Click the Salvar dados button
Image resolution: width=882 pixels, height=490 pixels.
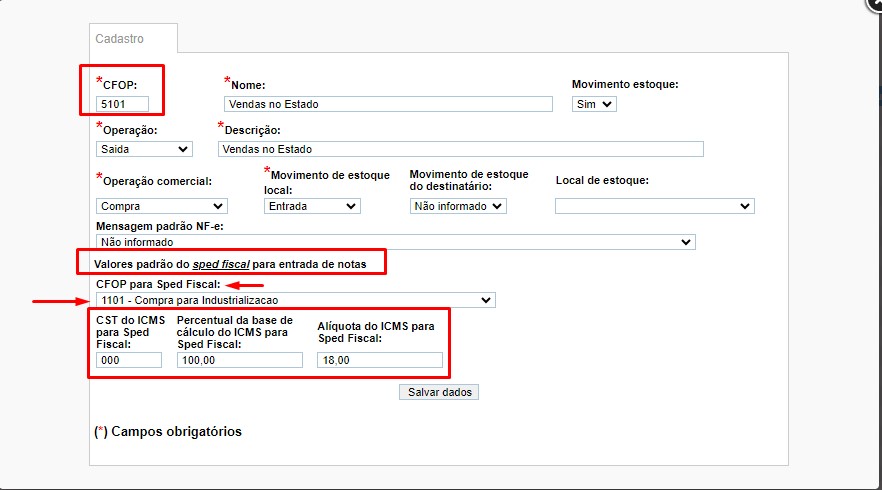coord(439,392)
